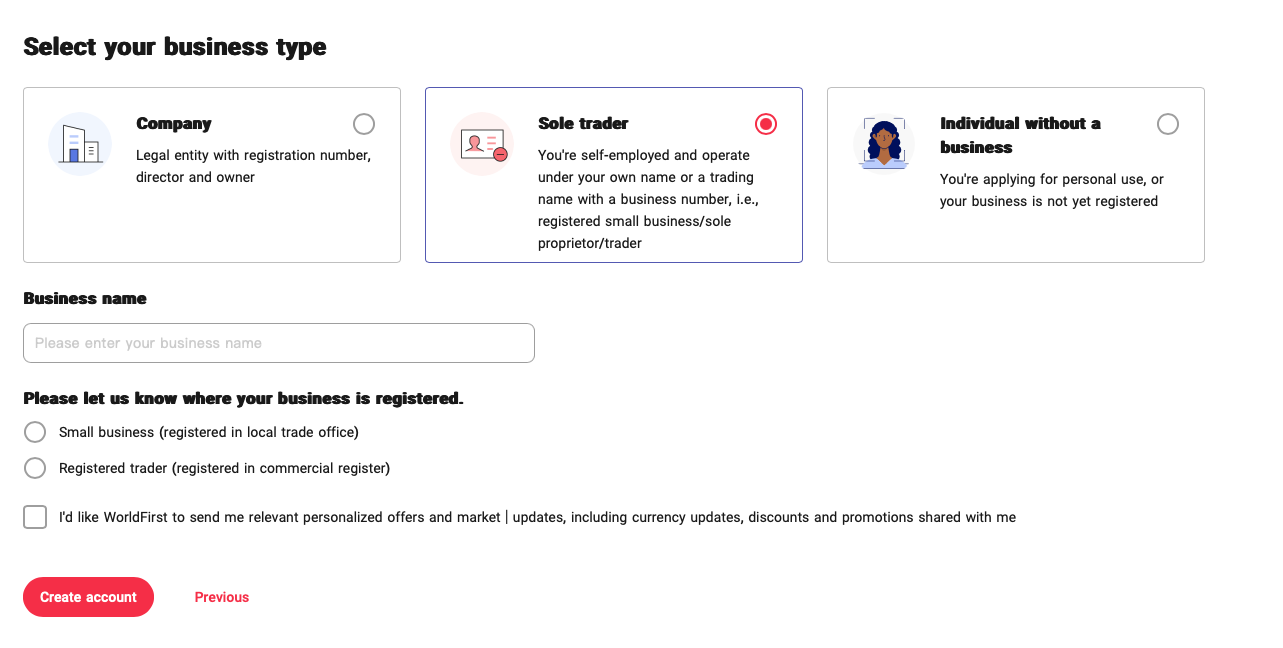Click the 'Company' card title text
This screenshot has height=648, width=1283.
174,124
